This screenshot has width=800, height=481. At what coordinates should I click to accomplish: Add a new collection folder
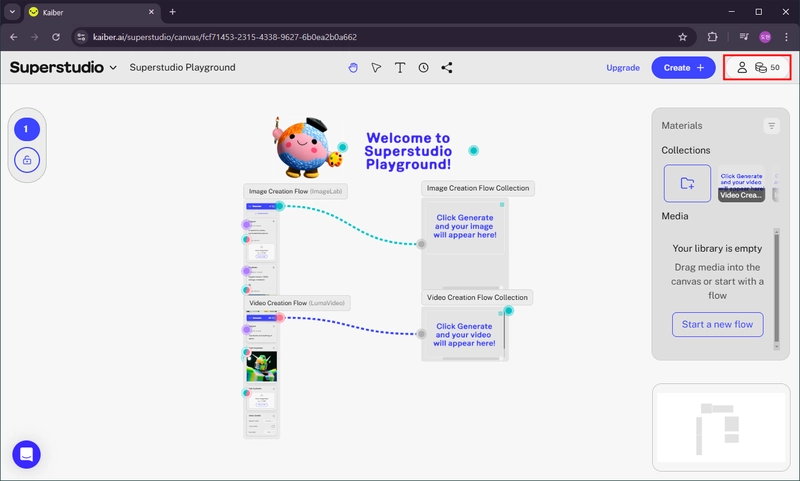(687, 183)
